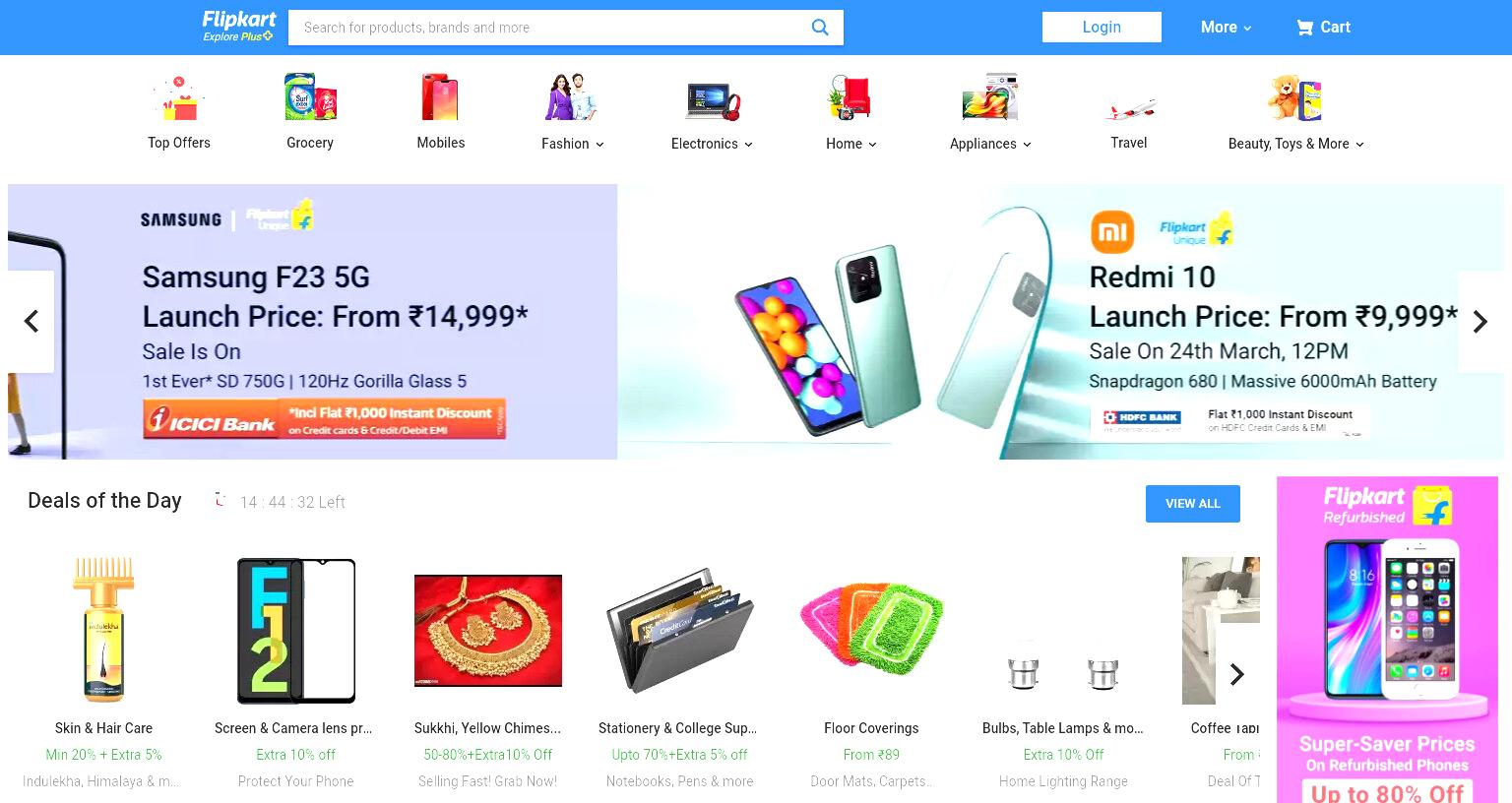Open Top Offers gift icon
This screenshot has height=803, width=1512.
179,98
